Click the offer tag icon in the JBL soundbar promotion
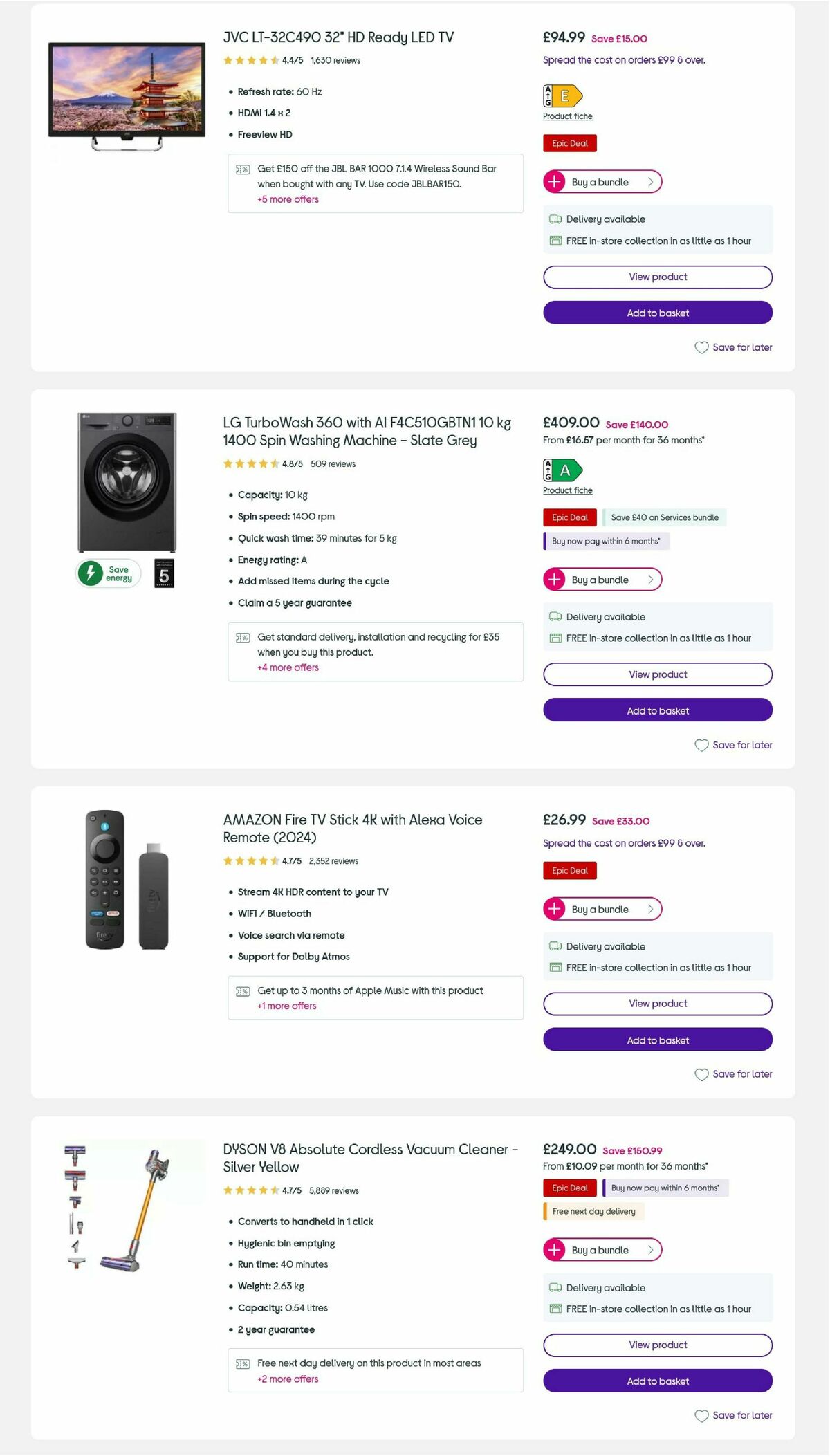Screen dimensions: 830x1456 click(242, 168)
